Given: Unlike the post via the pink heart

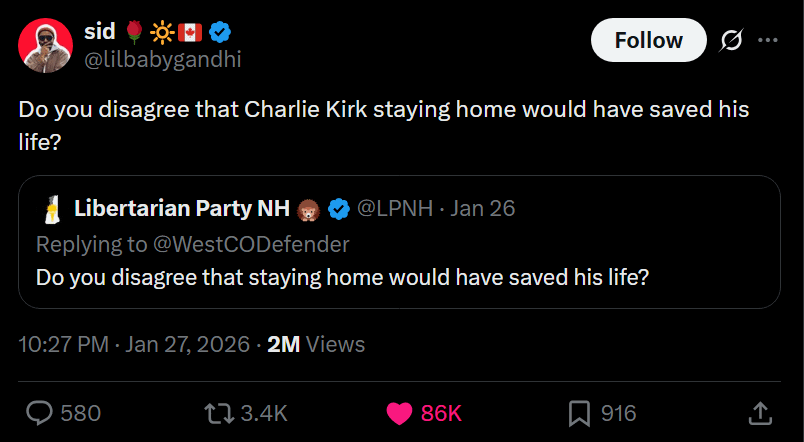Looking at the screenshot, I should point(400,412).
